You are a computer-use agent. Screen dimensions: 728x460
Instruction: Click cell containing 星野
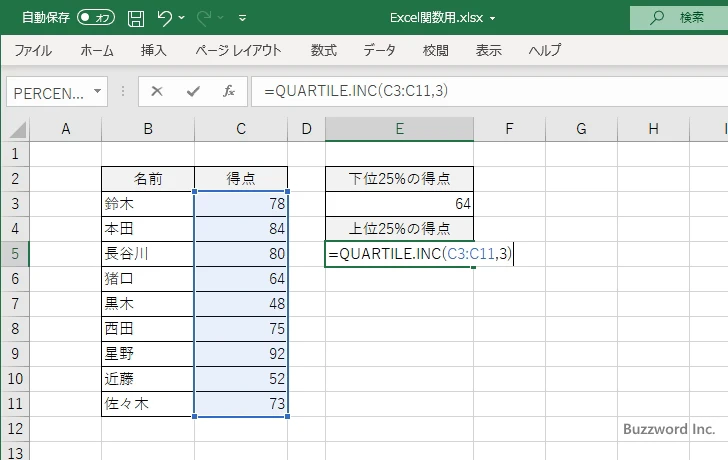coord(148,354)
